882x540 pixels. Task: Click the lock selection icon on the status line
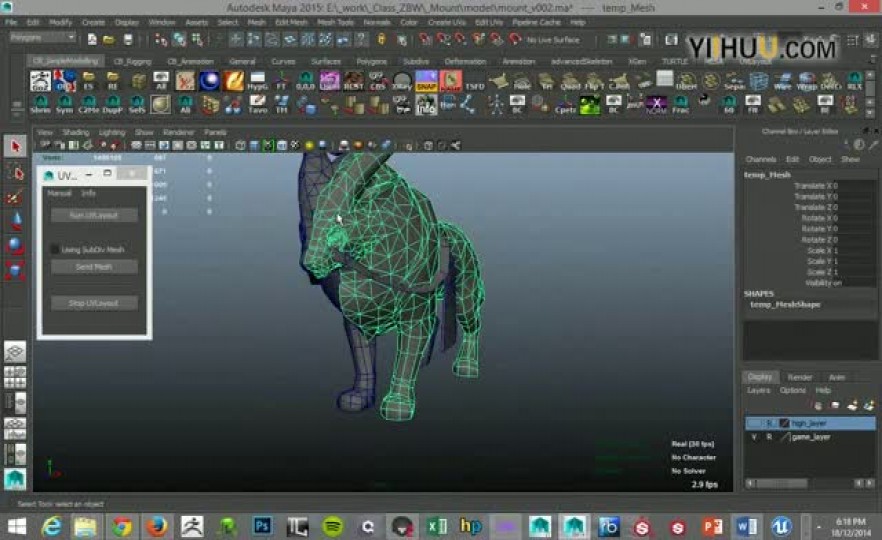(381, 39)
